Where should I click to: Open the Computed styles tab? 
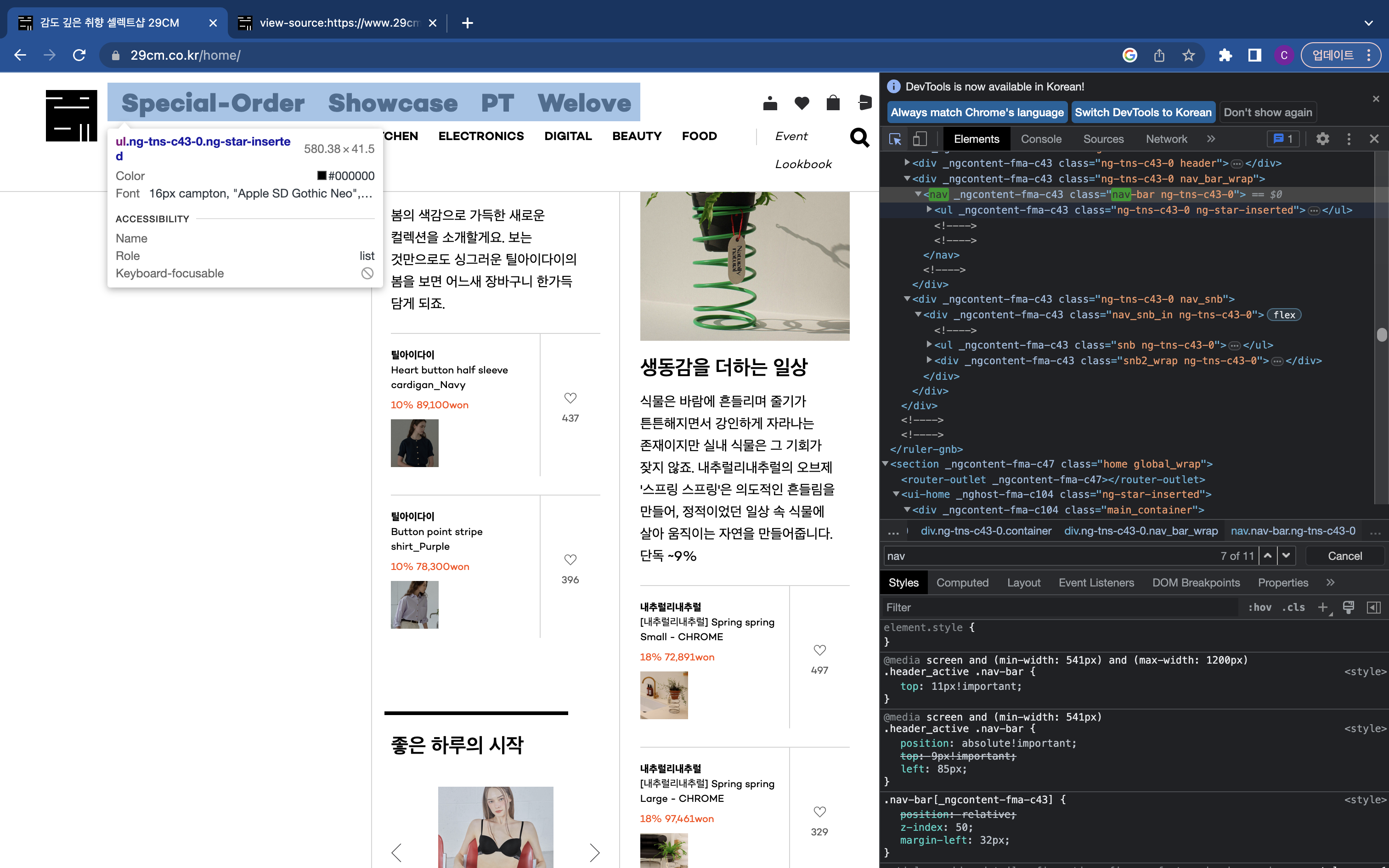962,583
